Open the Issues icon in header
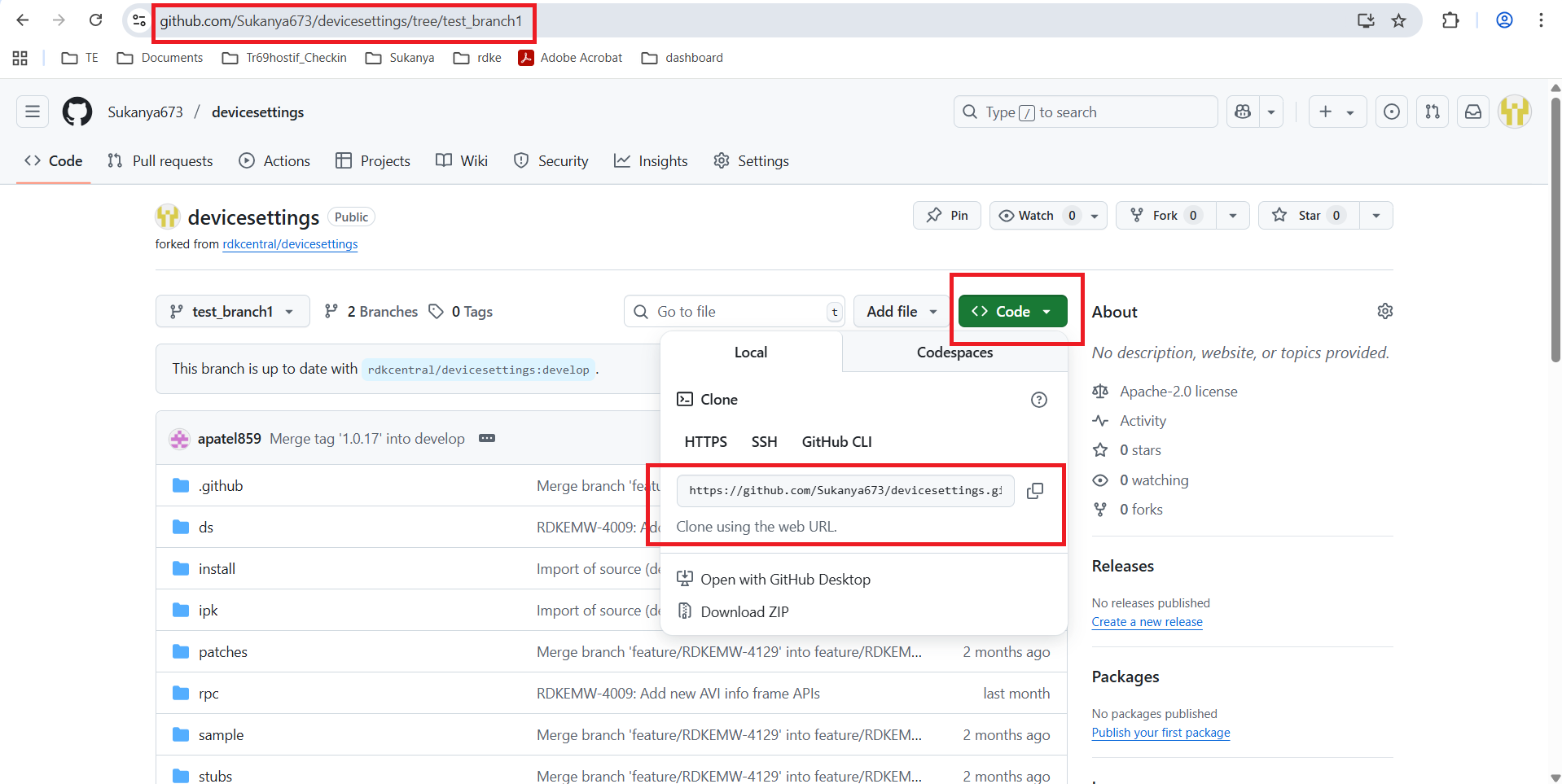Image resolution: width=1562 pixels, height=784 pixels. click(x=1392, y=112)
